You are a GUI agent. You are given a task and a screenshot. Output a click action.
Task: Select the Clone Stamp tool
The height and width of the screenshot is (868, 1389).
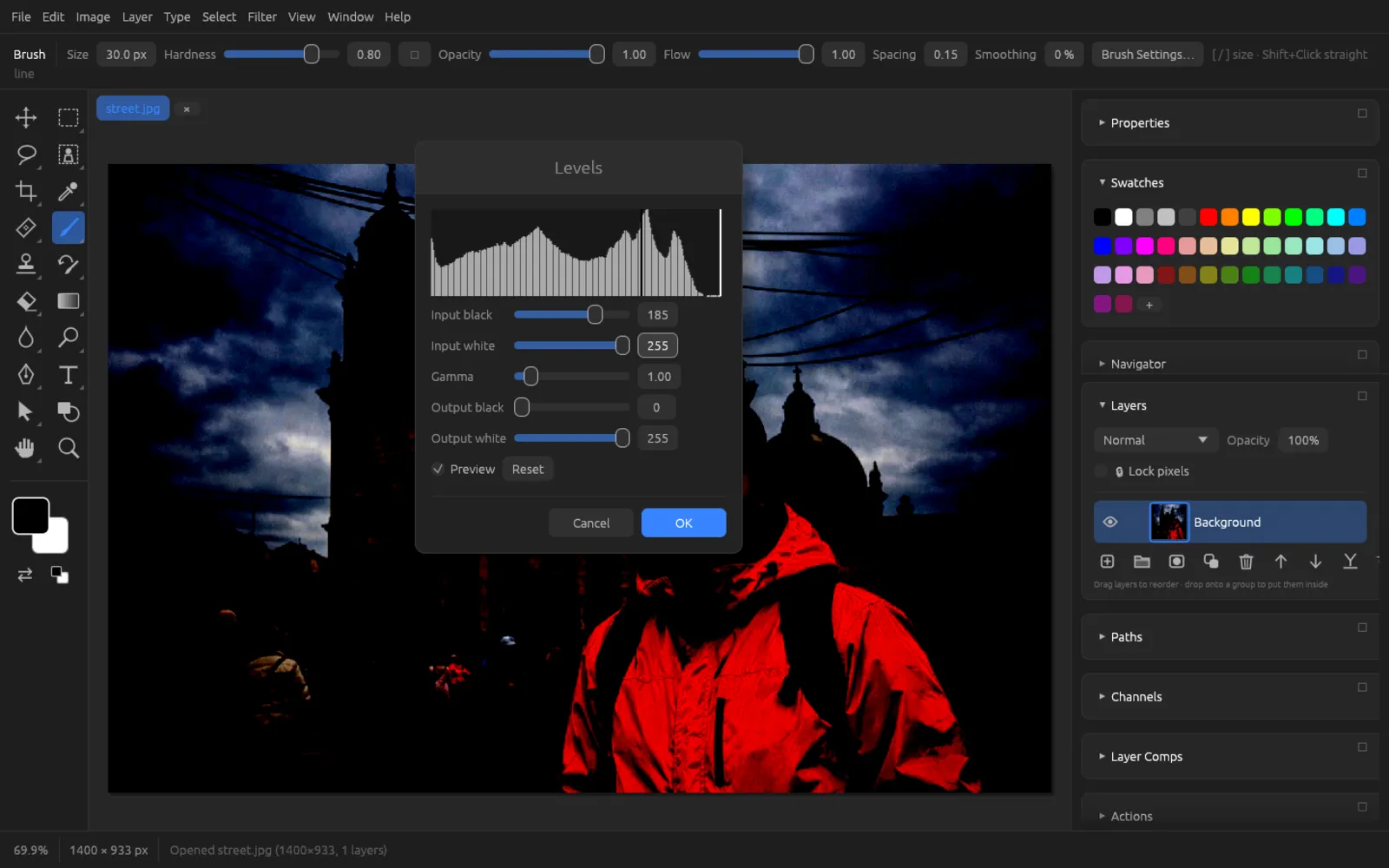[x=26, y=264]
